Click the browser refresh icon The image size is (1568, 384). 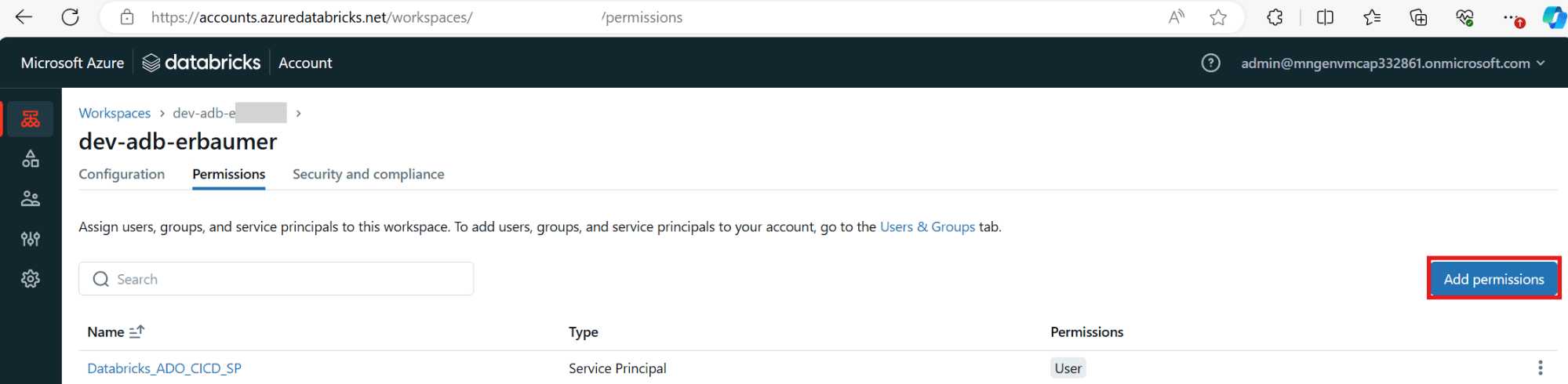[x=71, y=17]
